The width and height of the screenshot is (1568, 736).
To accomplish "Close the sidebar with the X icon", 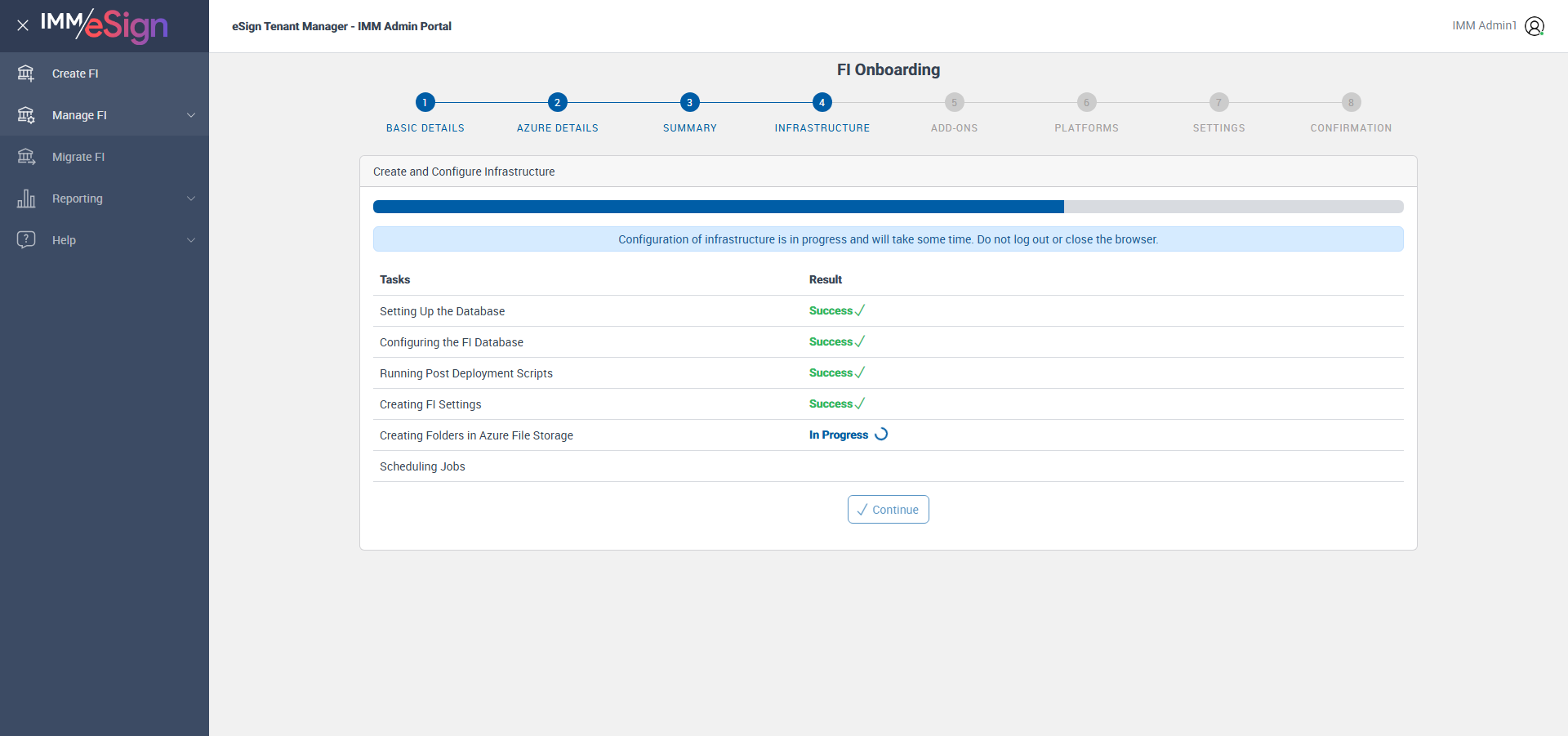I will coord(23,25).
